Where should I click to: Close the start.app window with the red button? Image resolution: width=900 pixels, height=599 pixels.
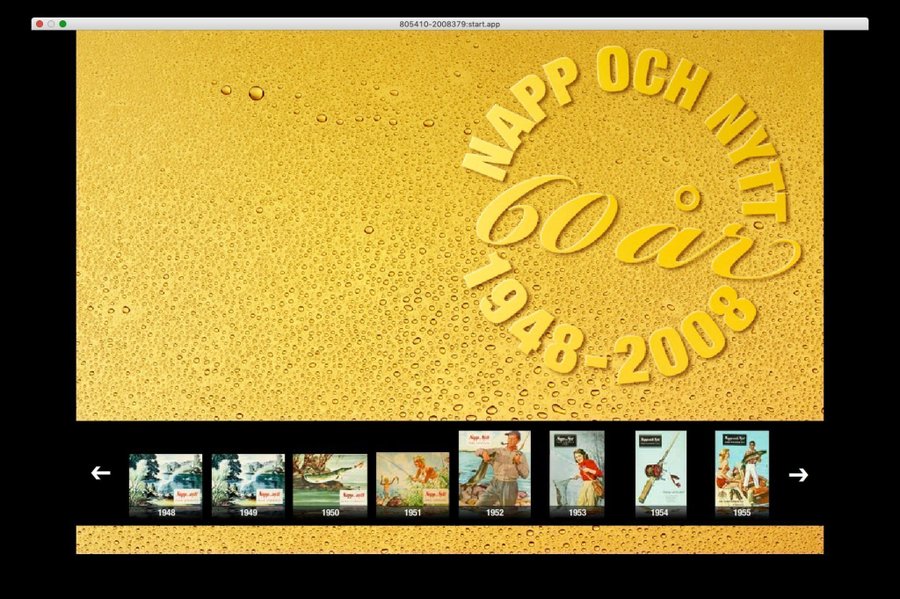click(x=40, y=24)
